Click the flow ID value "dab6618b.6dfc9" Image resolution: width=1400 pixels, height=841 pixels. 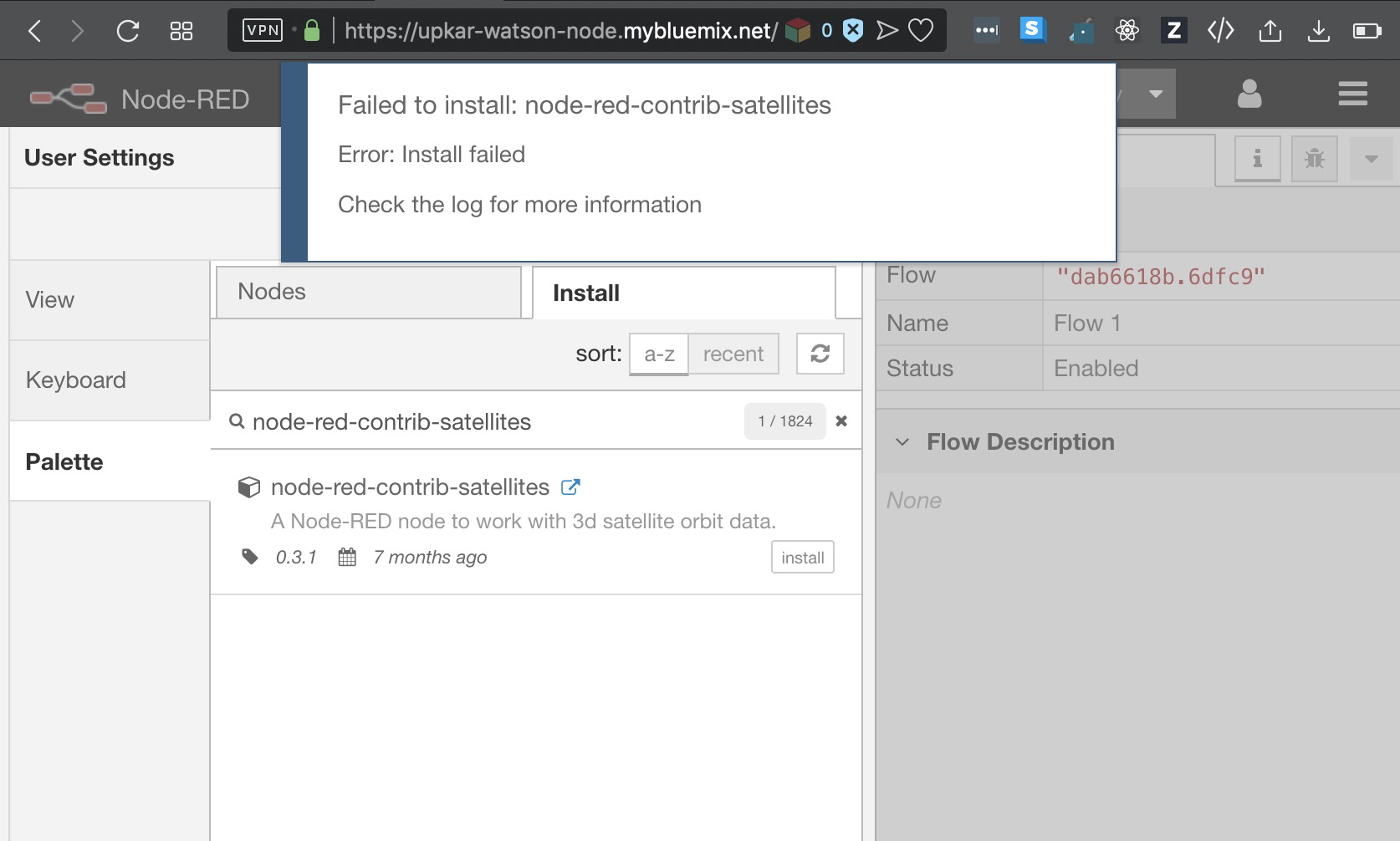point(1161,277)
